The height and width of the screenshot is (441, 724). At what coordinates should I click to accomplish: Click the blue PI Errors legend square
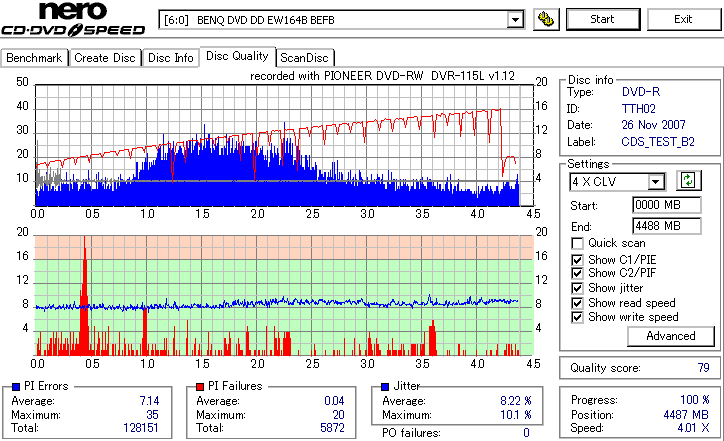coord(16,387)
